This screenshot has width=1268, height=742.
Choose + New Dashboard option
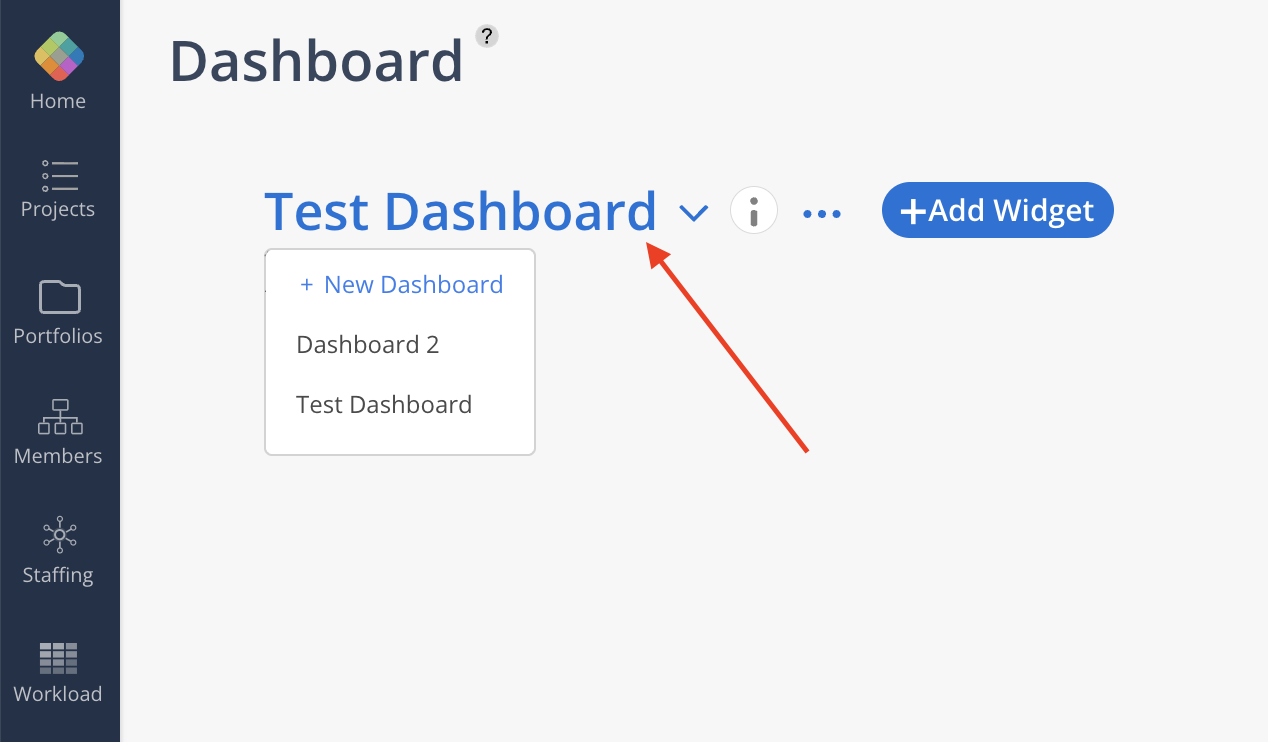pyautogui.click(x=401, y=285)
